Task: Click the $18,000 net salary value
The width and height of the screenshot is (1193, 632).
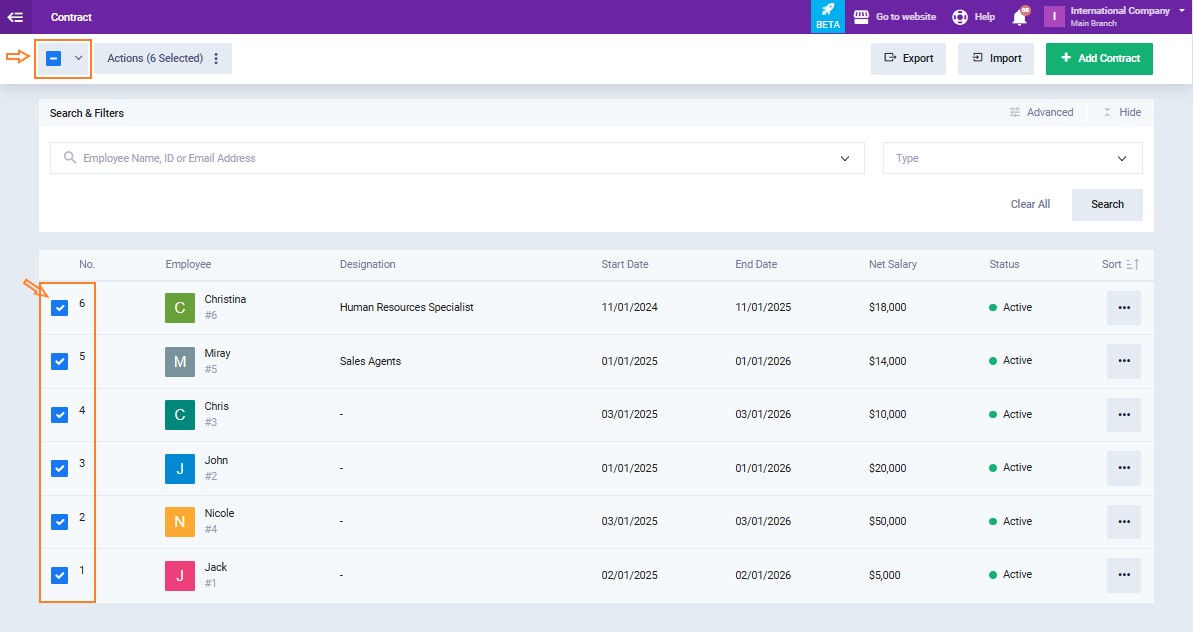Action: click(x=887, y=307)
